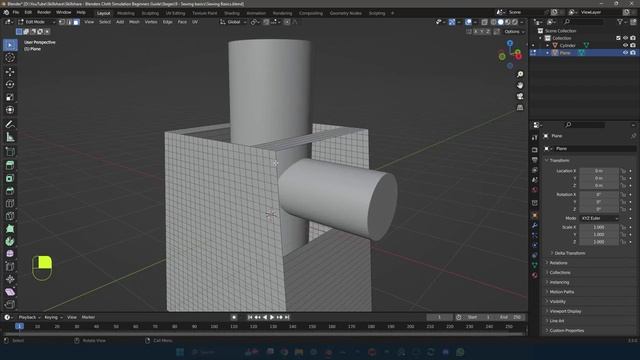
Task: Select the Shrink/Fatten tool
Action: click(10, 279)
